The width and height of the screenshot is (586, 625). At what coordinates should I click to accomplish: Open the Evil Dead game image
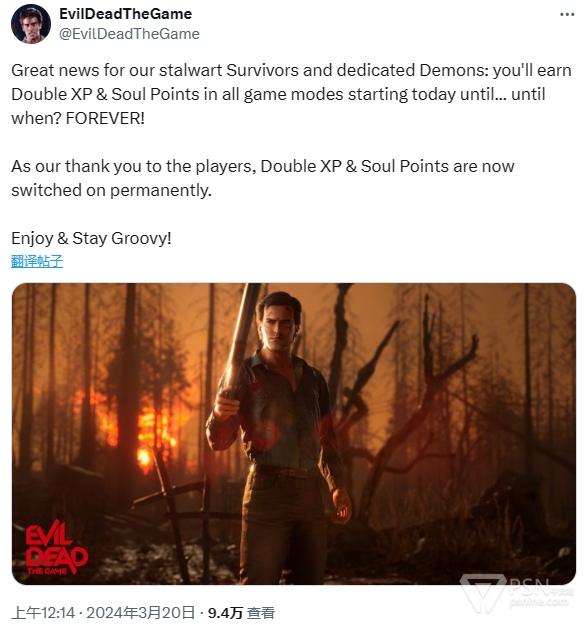(294, 434)
